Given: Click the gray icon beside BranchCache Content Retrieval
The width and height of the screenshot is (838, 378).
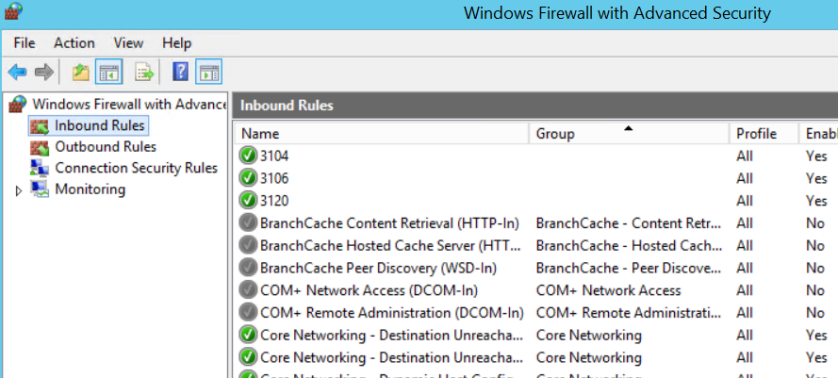Looking at the screenshot, I should click(x=248, y=223).
